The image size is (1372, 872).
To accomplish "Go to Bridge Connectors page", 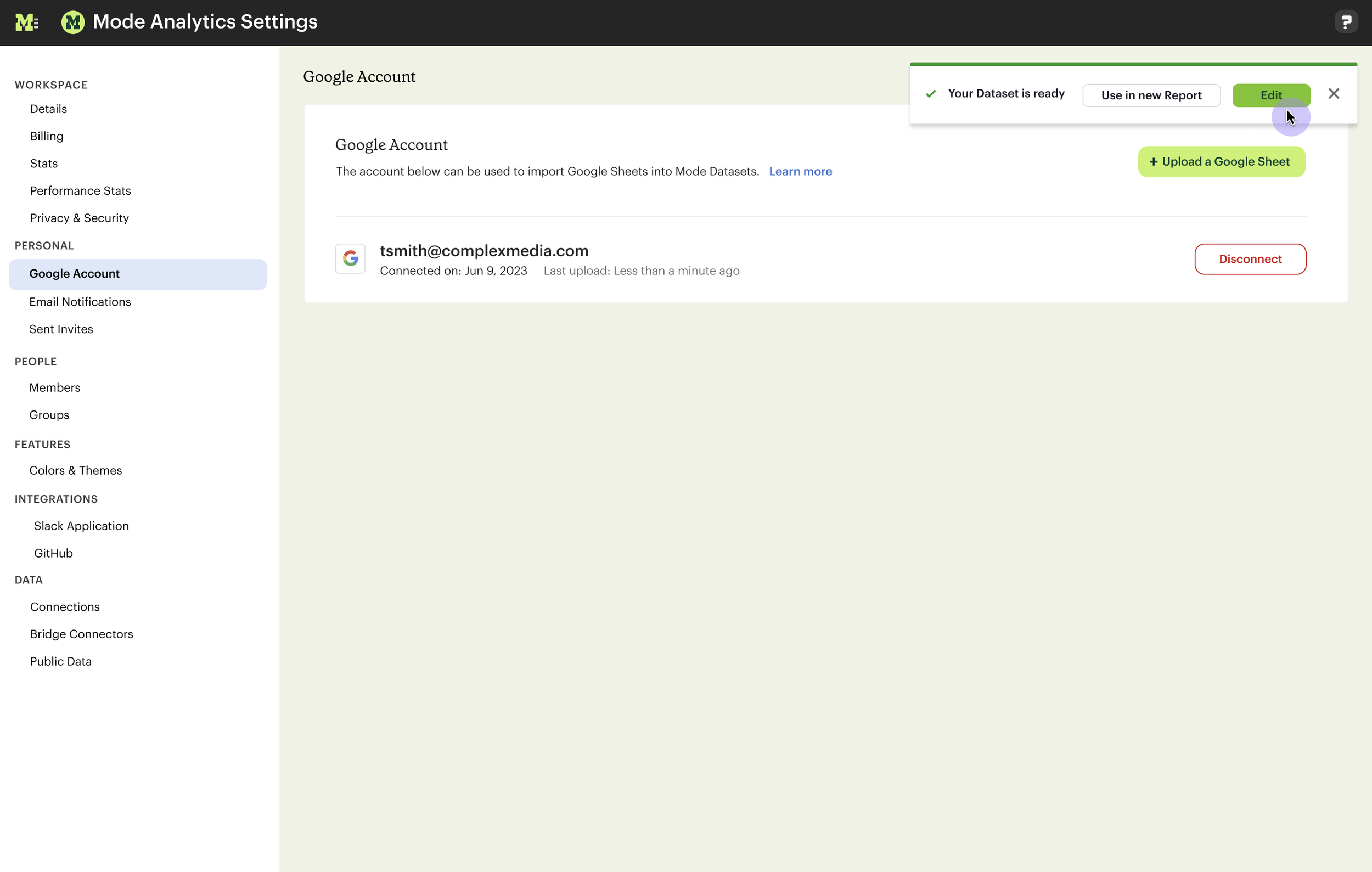I will pyautogui.click(x=81, y=634).
